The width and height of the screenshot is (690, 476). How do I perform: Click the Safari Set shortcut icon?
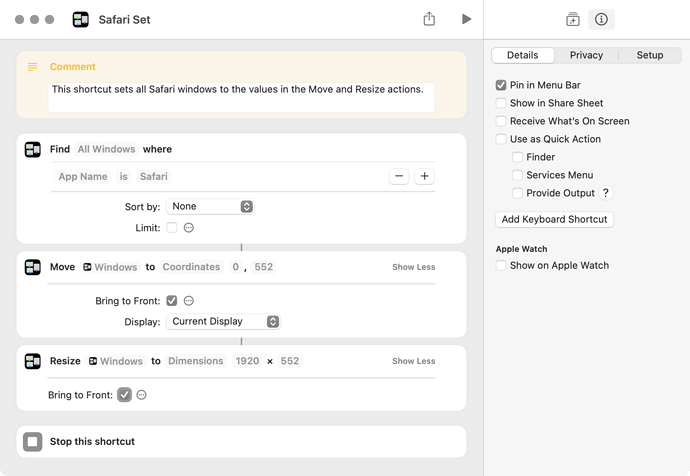point(81,20)
